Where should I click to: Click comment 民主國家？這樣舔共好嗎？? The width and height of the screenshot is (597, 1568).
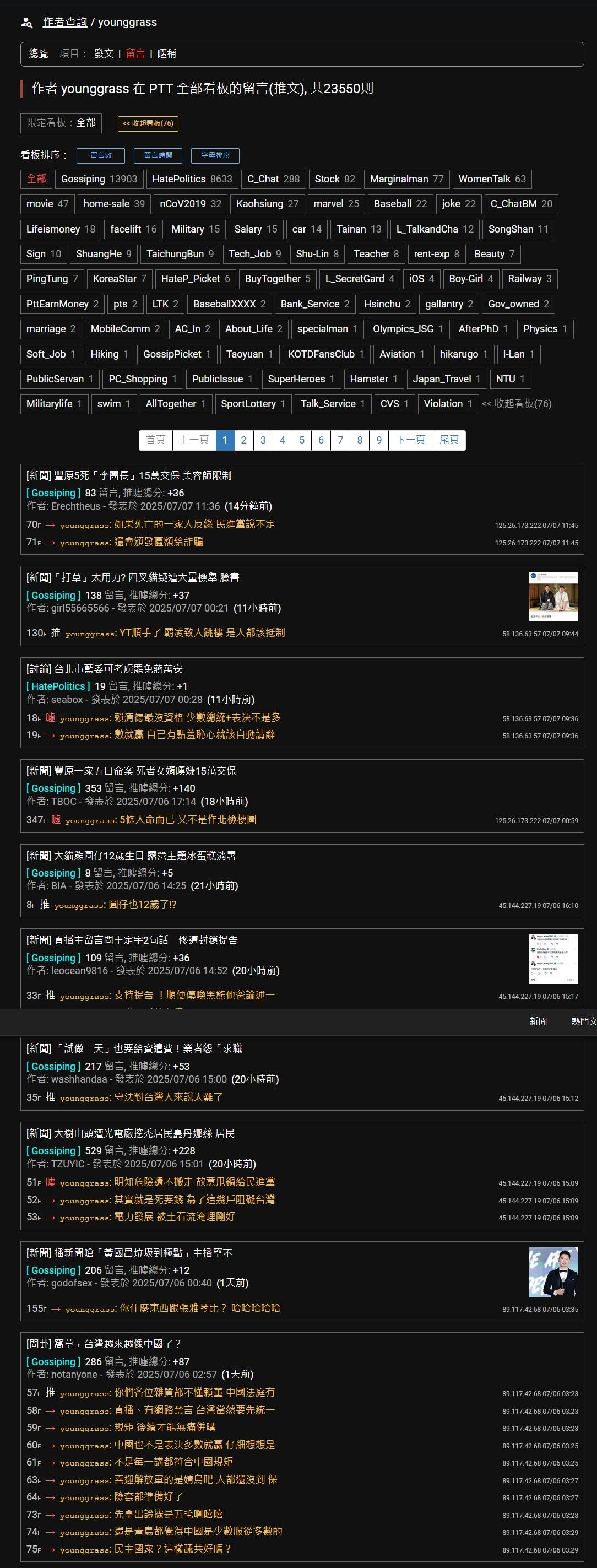[173, 1549]
